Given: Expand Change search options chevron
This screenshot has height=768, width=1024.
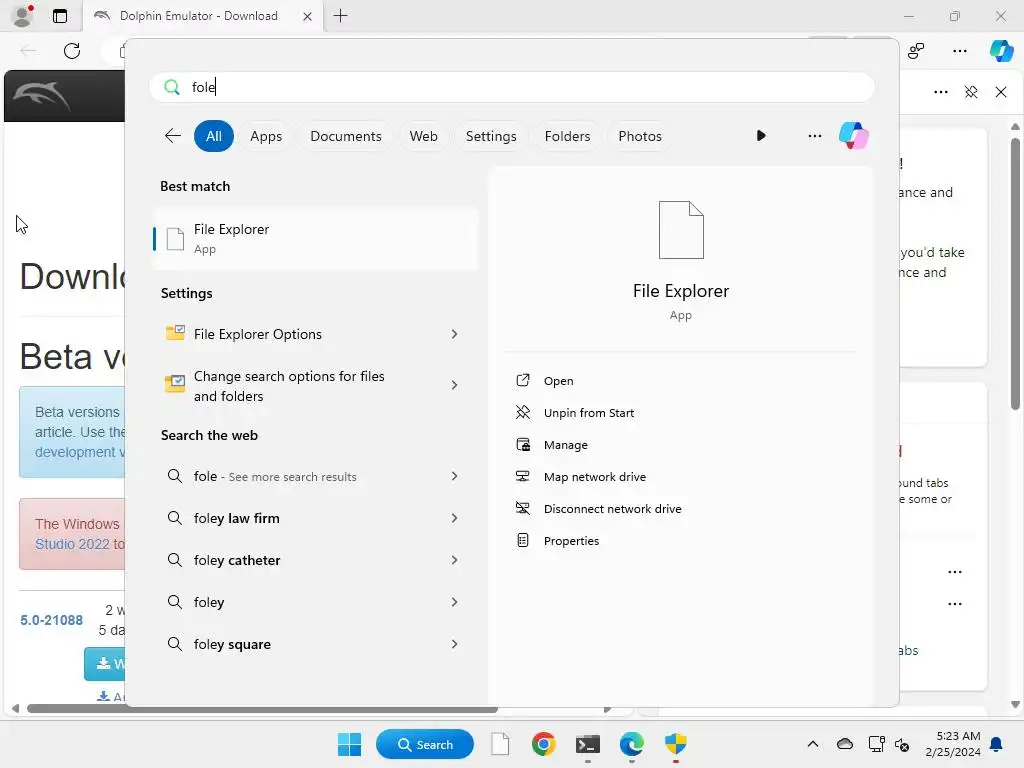Looking at the screenshot, I should [x=455, y=385].
